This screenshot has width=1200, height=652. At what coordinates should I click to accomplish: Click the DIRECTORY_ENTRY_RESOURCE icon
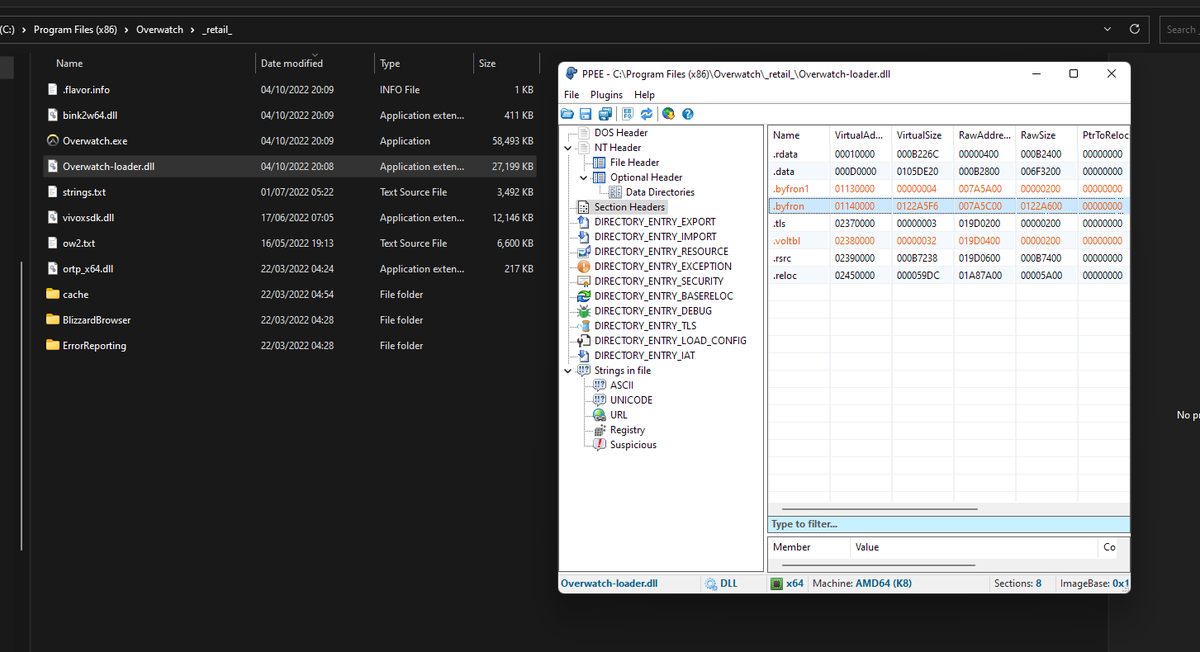click(584, 252)
